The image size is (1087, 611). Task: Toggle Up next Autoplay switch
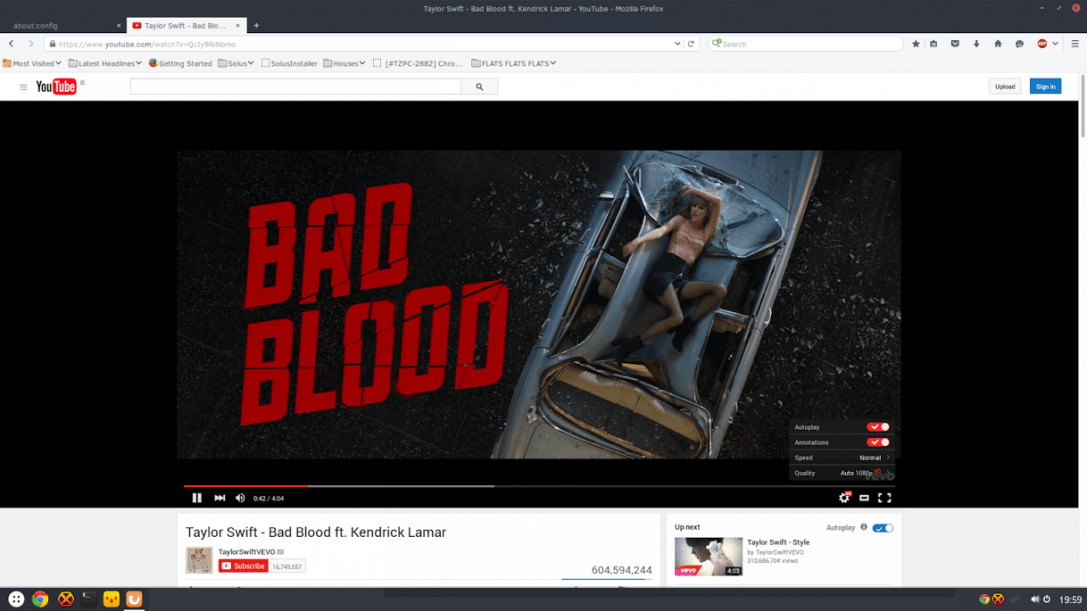click(882, 528)
